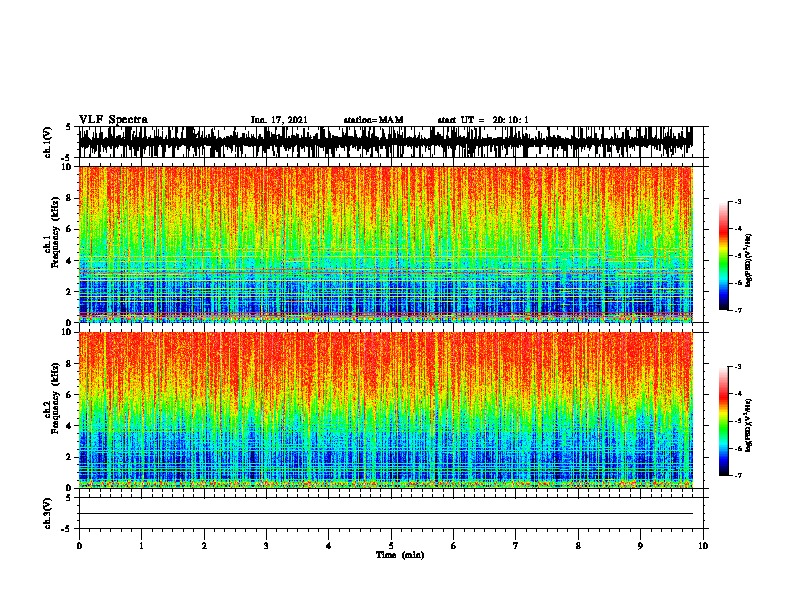The height and width of the screenshot is (612, 792).
Task: Click the "start UT = 20:10:1" text
Action: point(483,120)
